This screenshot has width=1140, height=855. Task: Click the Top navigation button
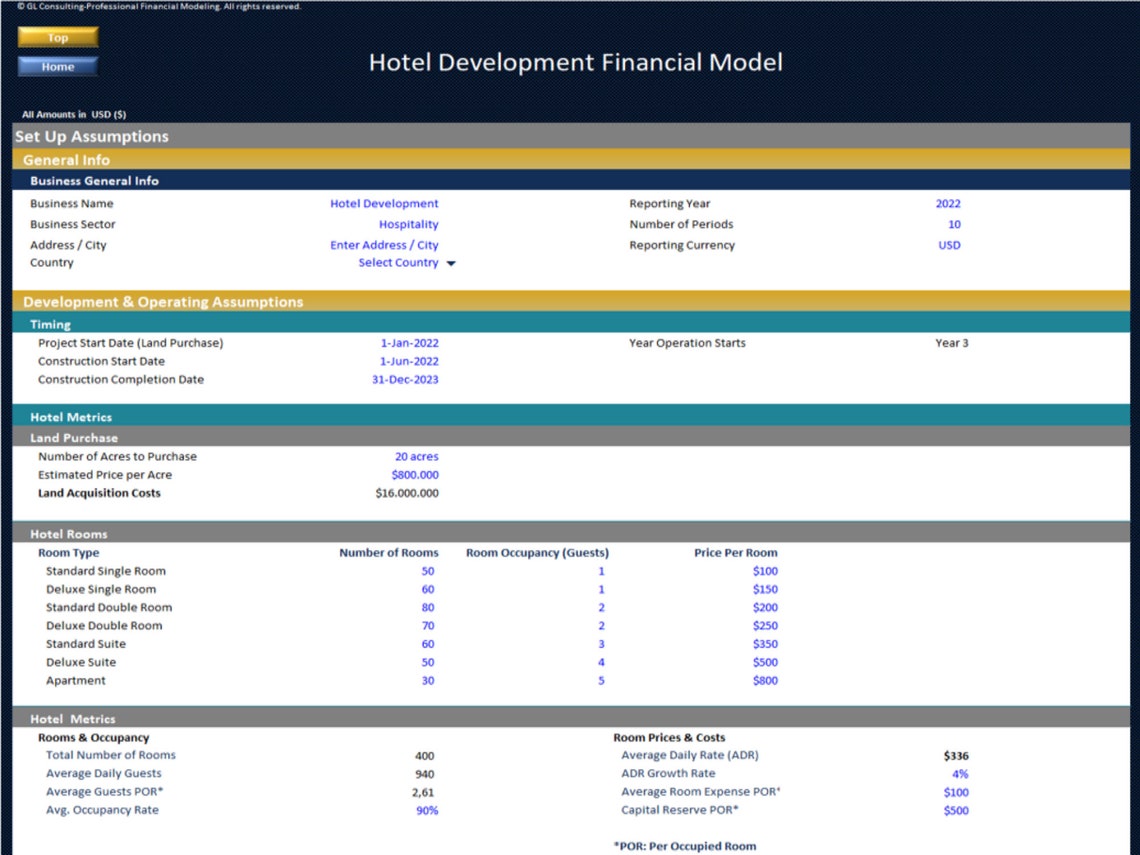click(57, 37)
